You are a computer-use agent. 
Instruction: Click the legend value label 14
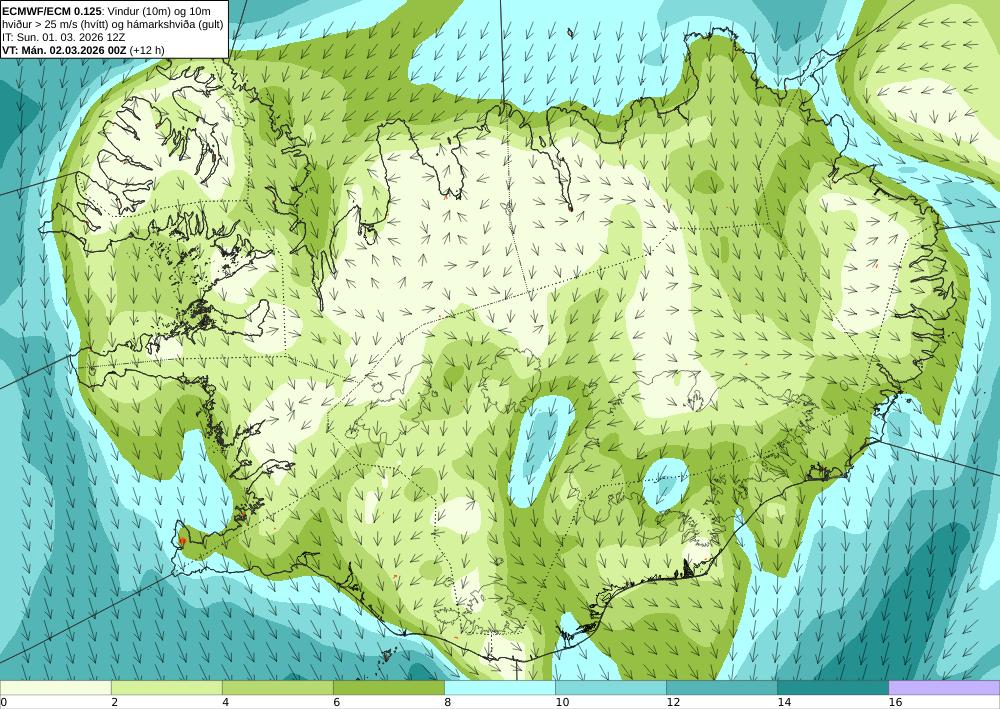[x=784, y=702]
